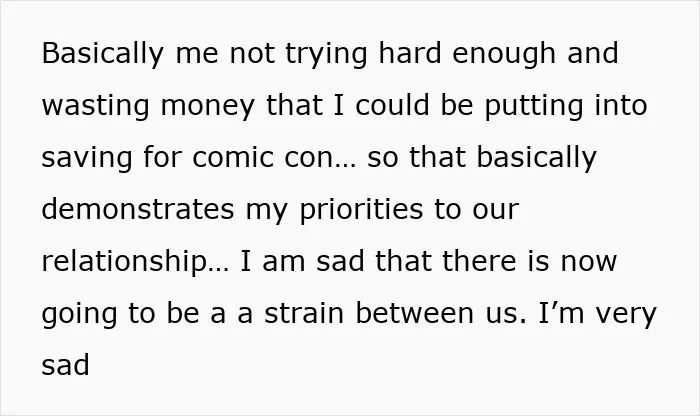
Task: Click the word "putting" in the text
Action: click(x=533, y=106)
